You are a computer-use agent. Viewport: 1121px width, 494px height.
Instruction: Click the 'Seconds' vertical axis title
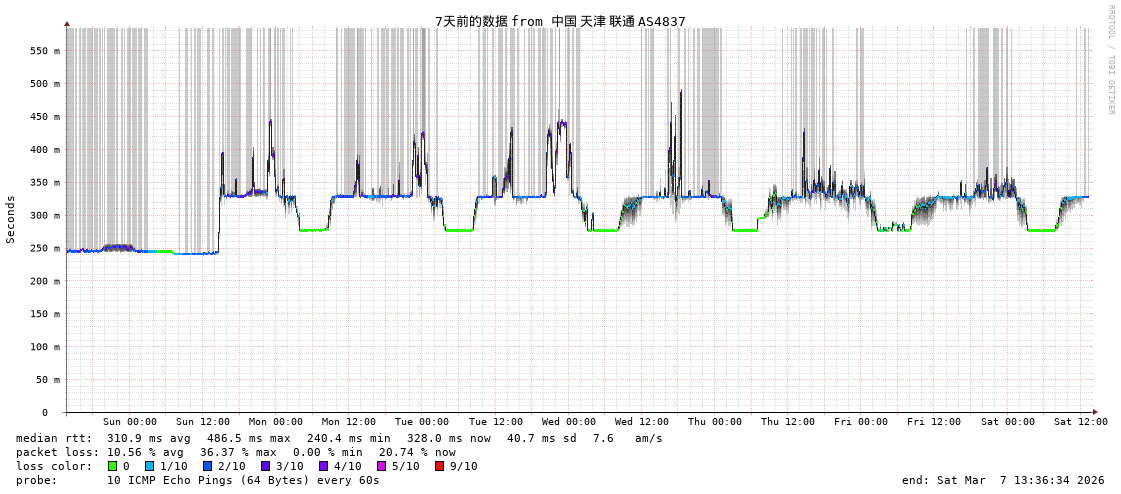11,219
